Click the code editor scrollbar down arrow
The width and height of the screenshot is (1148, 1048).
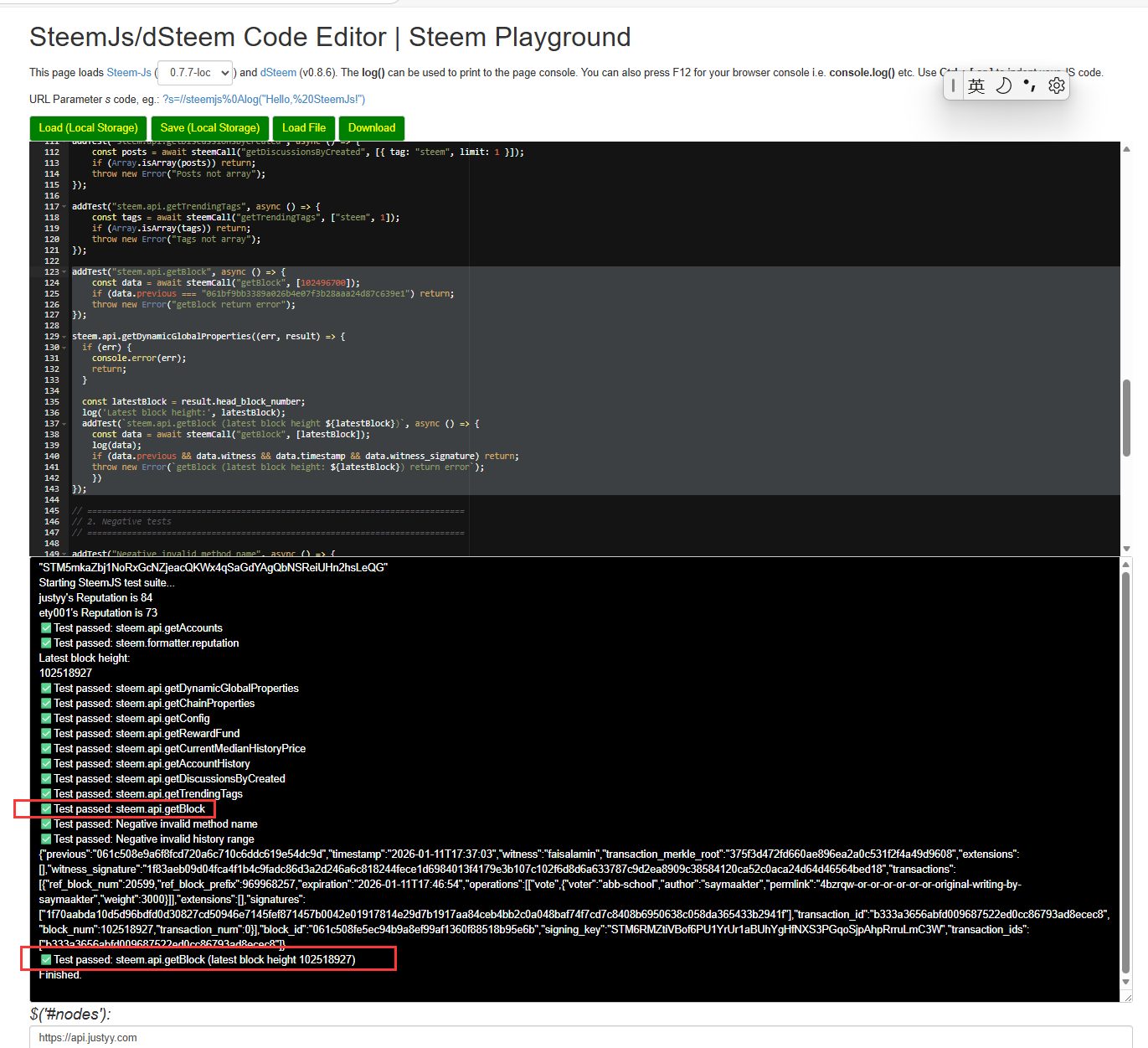click(1126, 549)
